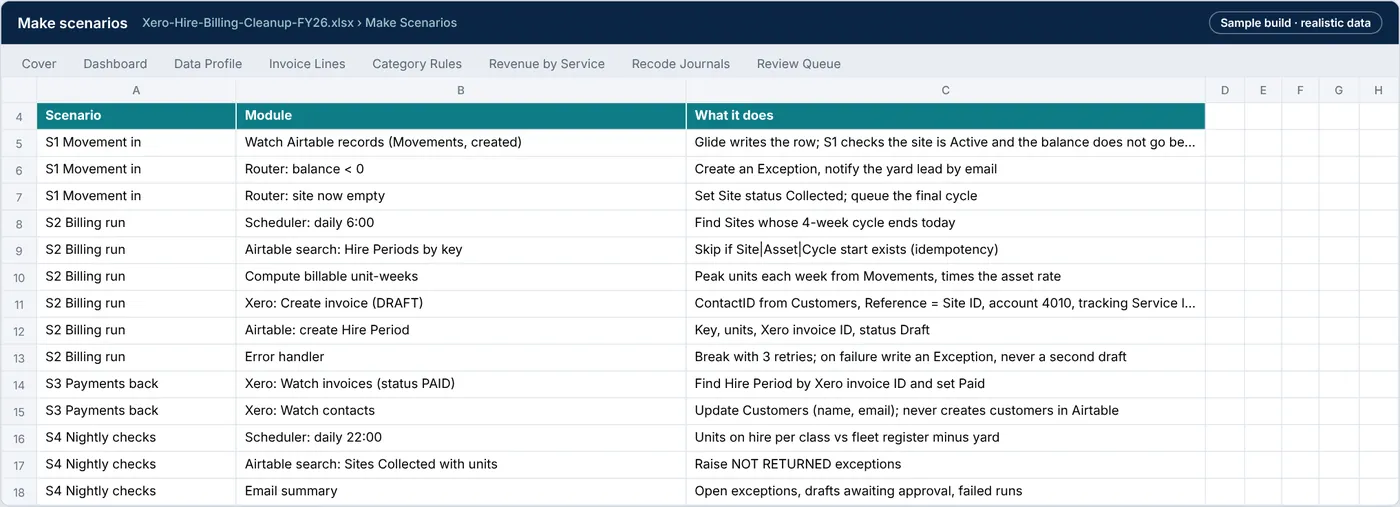
Task: Select cell Airtable search: Hire Periods by key
Action: click(x=461, y=250)
